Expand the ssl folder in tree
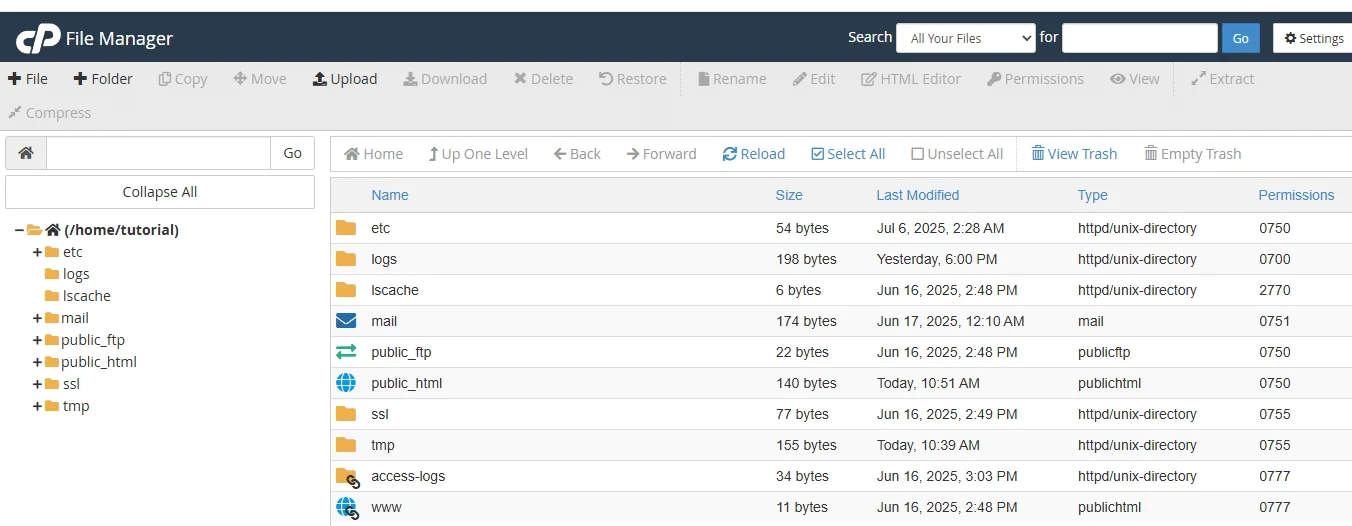 [x=37, y=384]
